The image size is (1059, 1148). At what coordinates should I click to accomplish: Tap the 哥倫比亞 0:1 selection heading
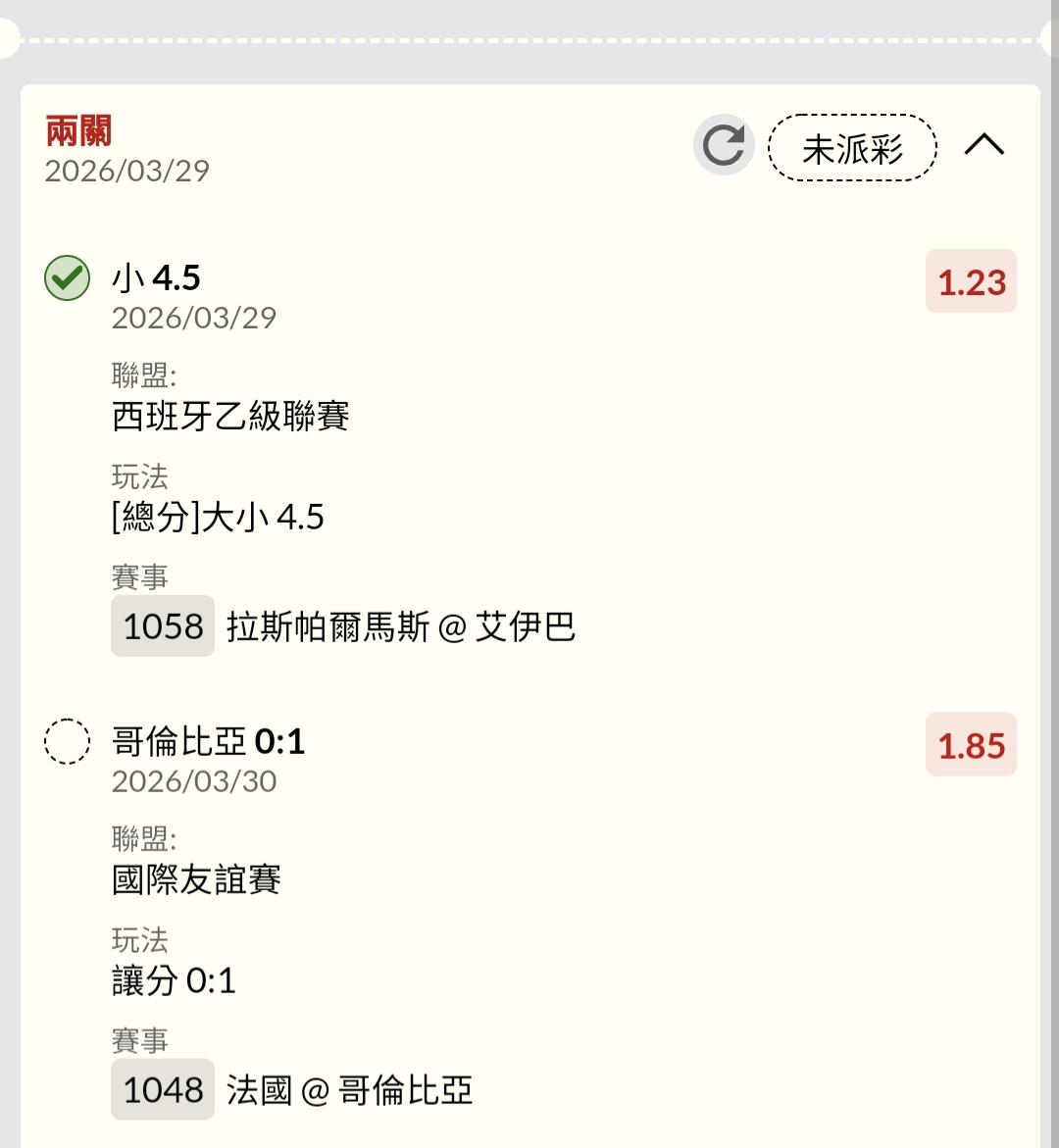[x=209, y=742]
